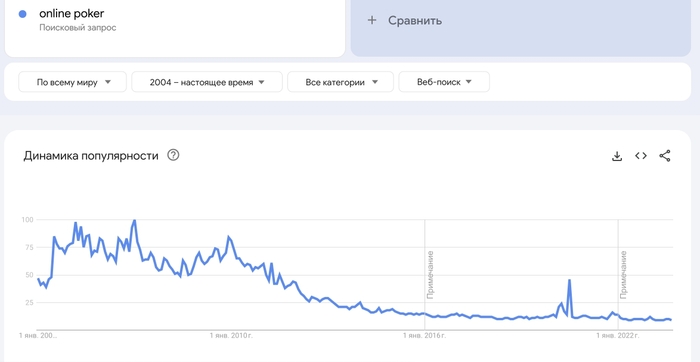Share the popularity chart
The width and height of the screenshot is (700, 362).
[x=665, y=156]
